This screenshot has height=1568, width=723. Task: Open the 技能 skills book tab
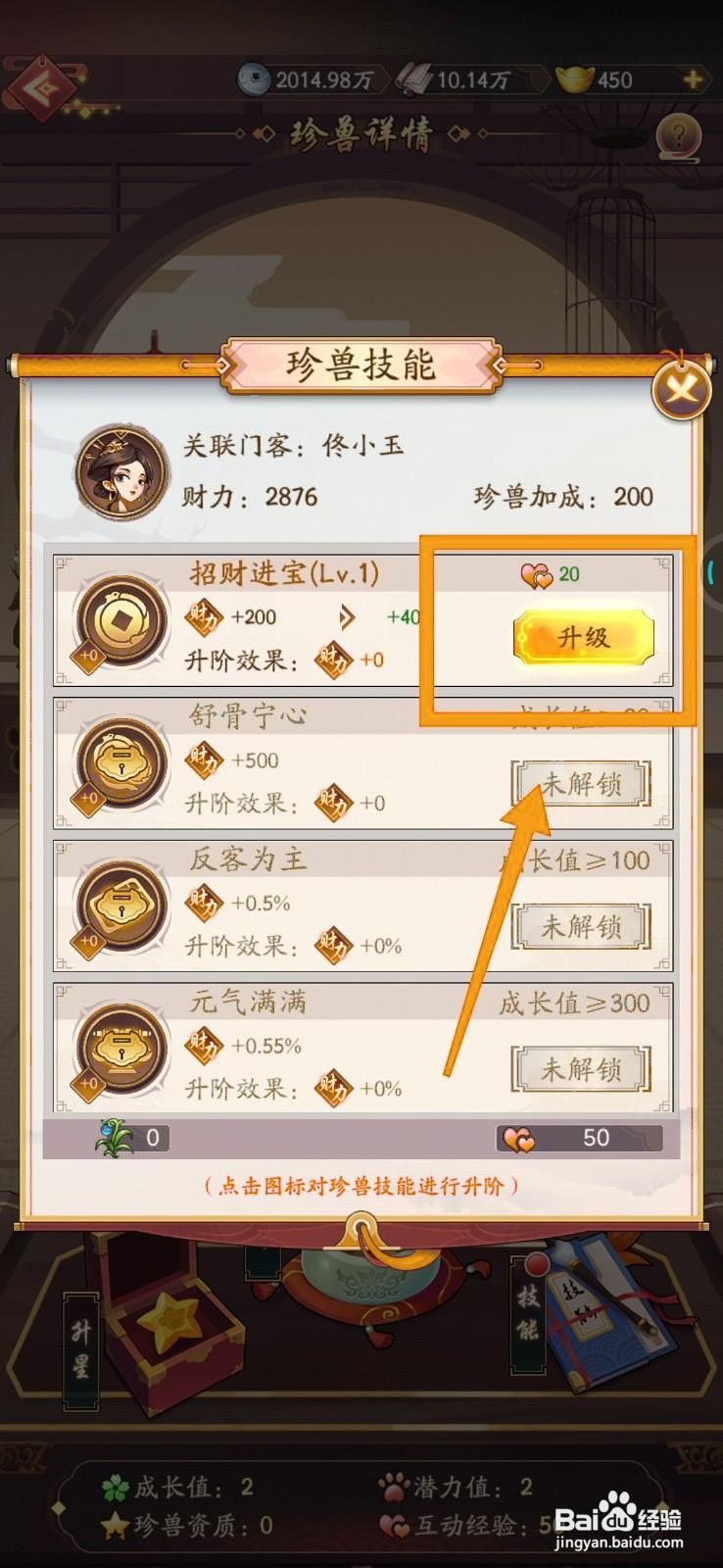528,1313
